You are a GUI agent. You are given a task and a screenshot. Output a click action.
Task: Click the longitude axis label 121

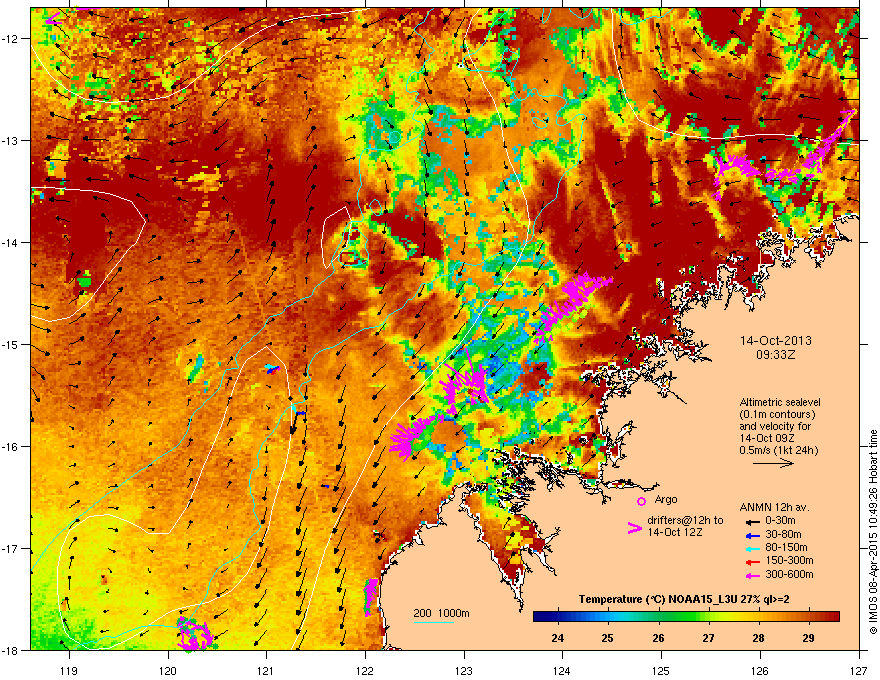tap(266, 670)
